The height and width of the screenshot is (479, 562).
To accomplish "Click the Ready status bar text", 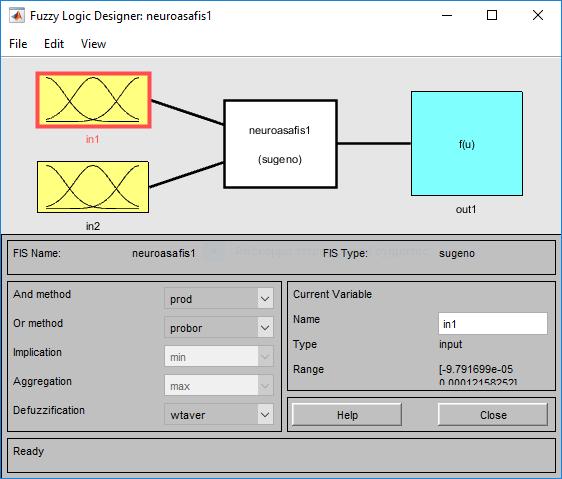I will pyautogui.click(x=28, y=451).
